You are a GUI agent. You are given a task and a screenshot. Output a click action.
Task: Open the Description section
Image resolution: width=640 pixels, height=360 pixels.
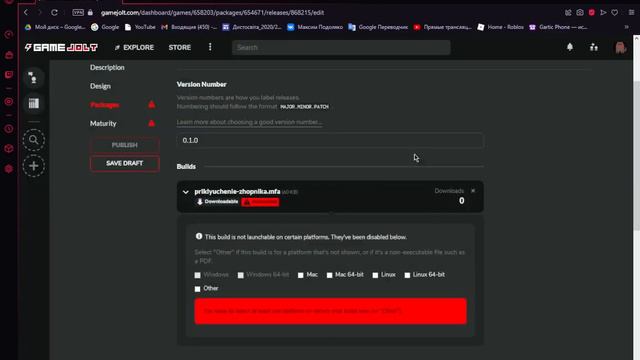(107, 67)
